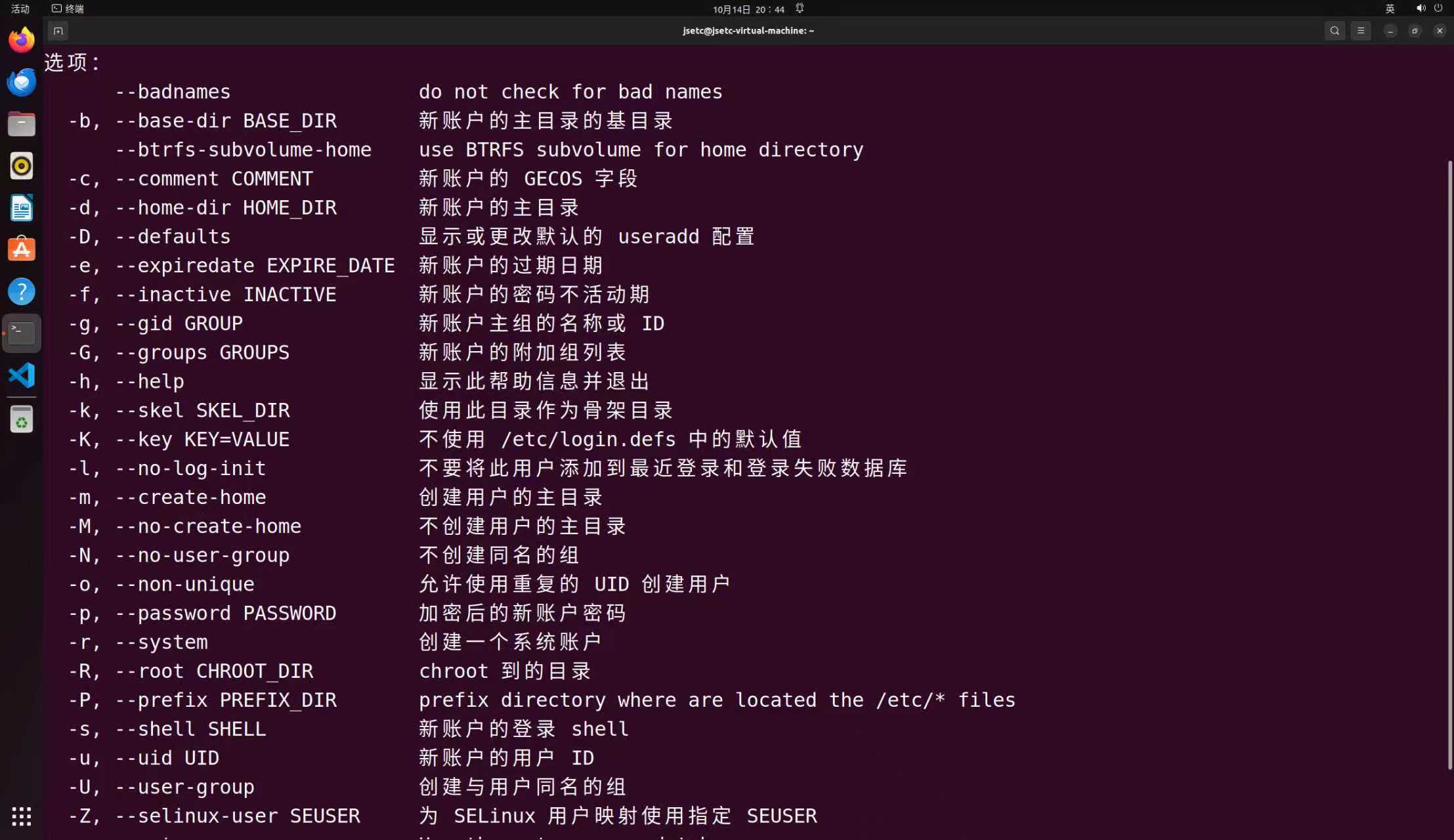Open a new terminal tab

tap(58, 31)
